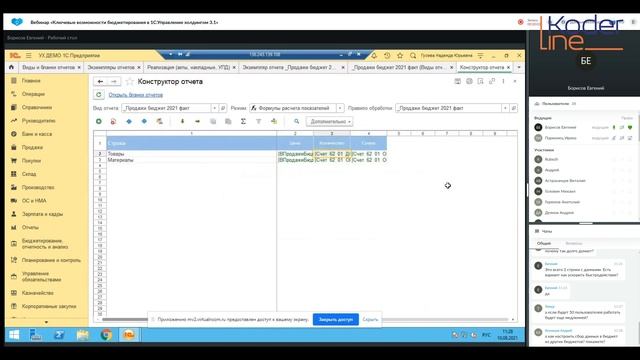The width and height of the screenshot is (640, 360).
Task: Click the paste icon in toolbar
Action: 228,121
